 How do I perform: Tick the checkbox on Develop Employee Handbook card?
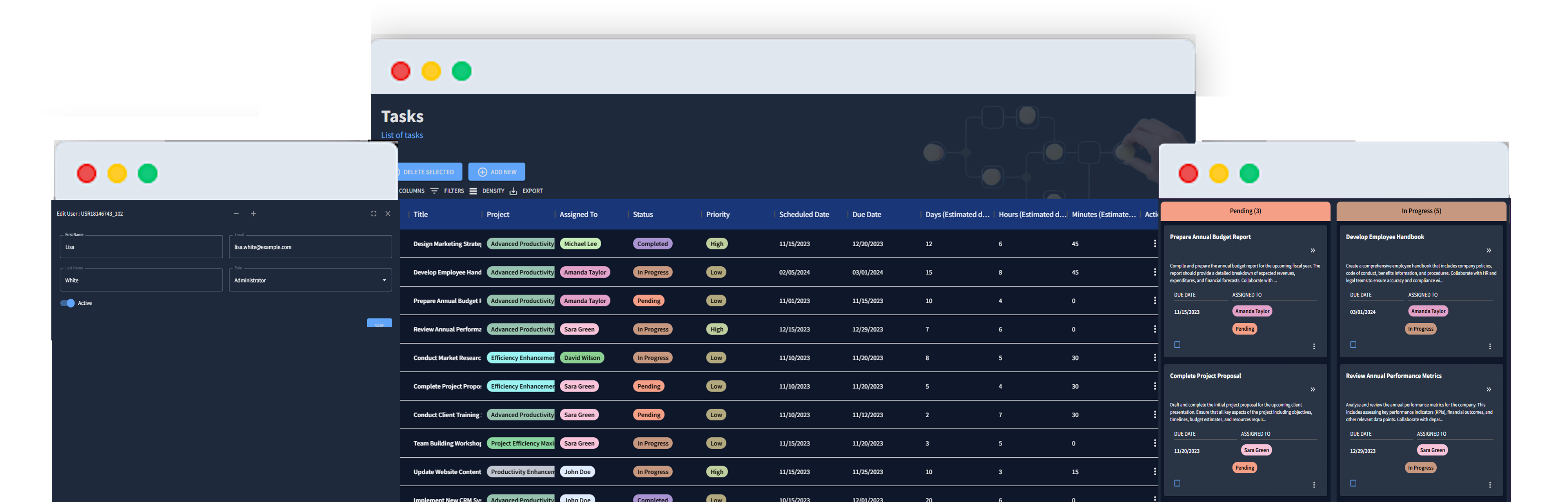tap(1352, 344)
